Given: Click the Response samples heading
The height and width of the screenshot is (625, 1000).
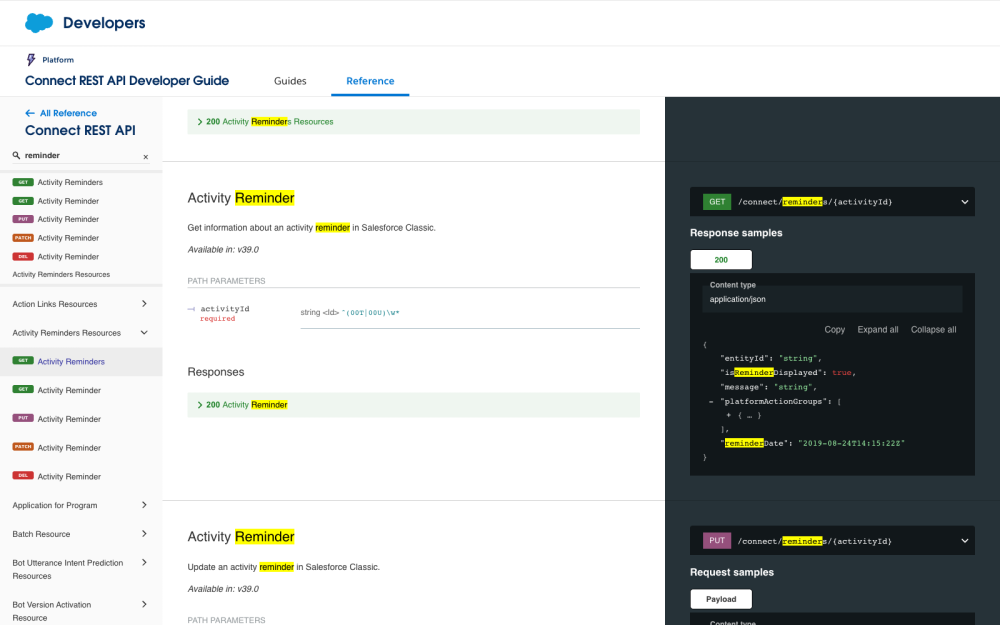Looking at the screenshot, I should click(x=736, y=233).
